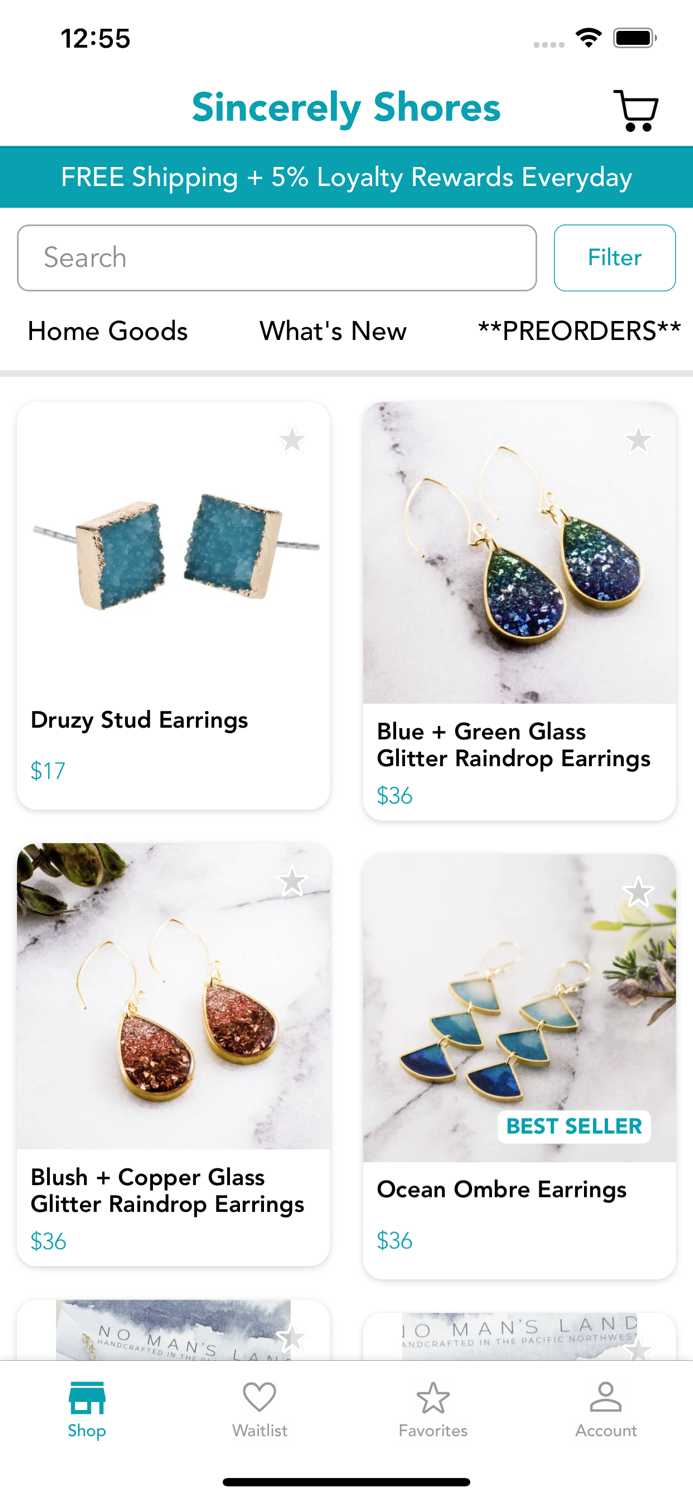Click the Filter button

[x=615, y=258]
